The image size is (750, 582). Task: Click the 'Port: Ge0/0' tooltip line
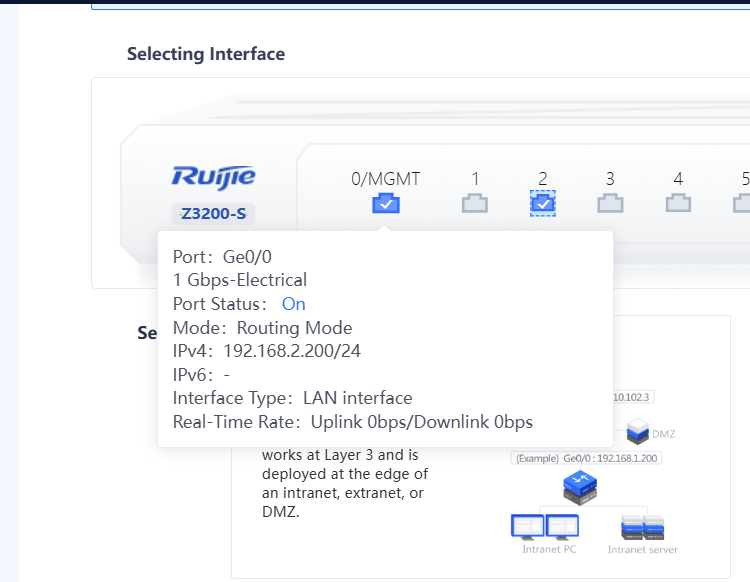point(222,256)
